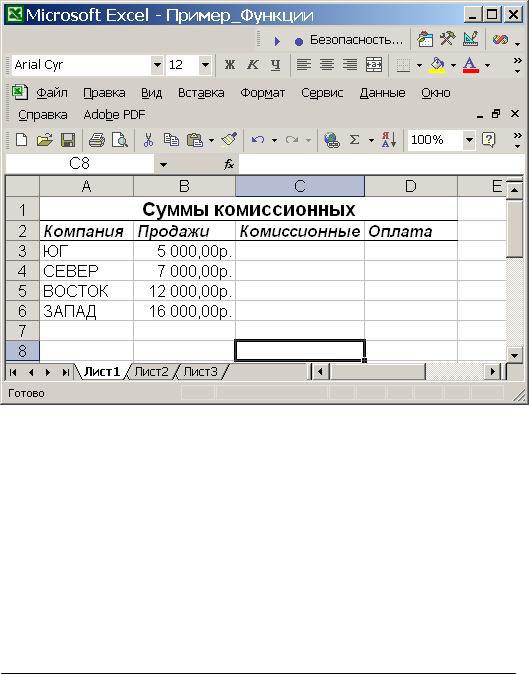Open the Формат menu
This screenshot has height=674, width=529.
point(263,93)
